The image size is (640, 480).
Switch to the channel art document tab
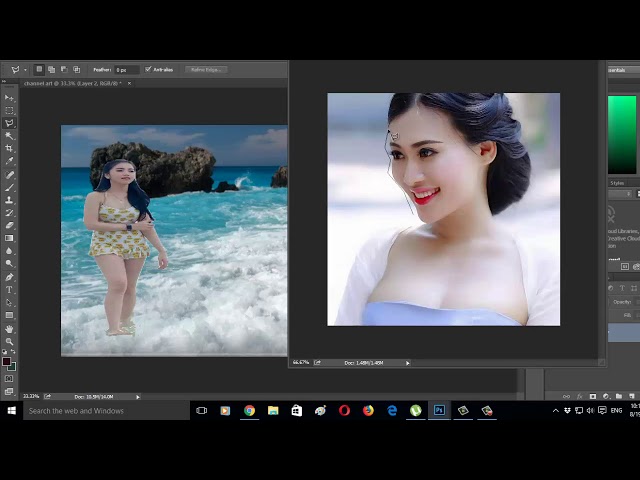pyautogui.click(x=72, y=83)
